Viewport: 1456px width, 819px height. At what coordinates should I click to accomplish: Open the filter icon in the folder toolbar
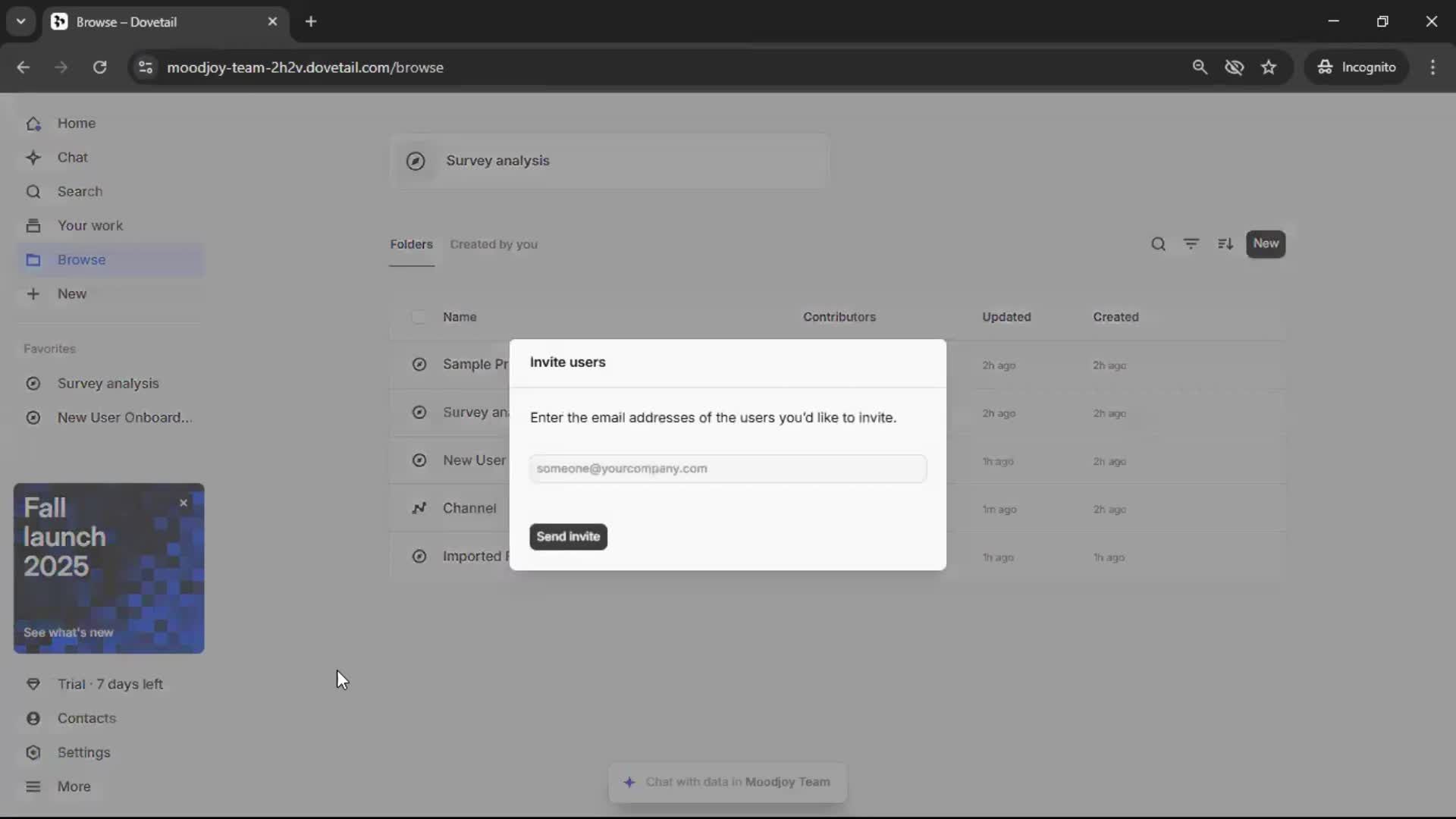(x=1191, y=244)
